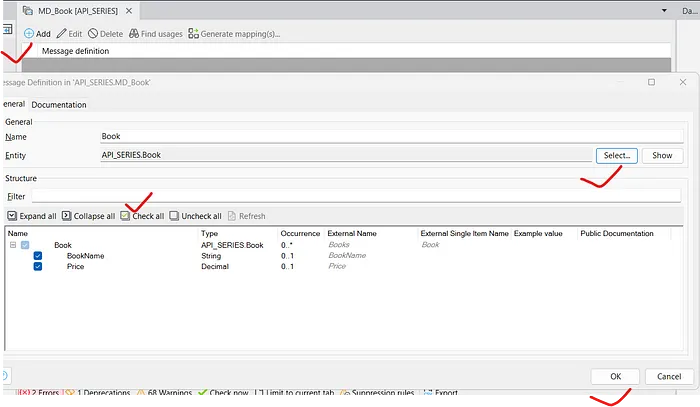Click the Edit pencil icon

62,34
